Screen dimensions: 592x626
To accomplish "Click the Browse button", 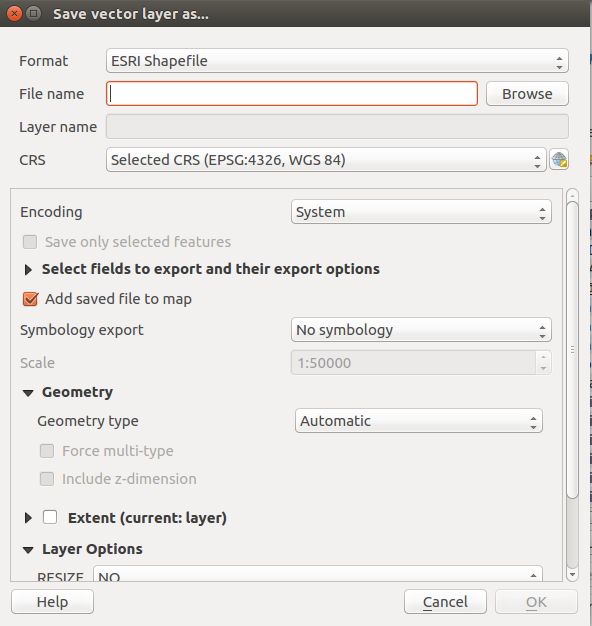I will tap(527, 94).
